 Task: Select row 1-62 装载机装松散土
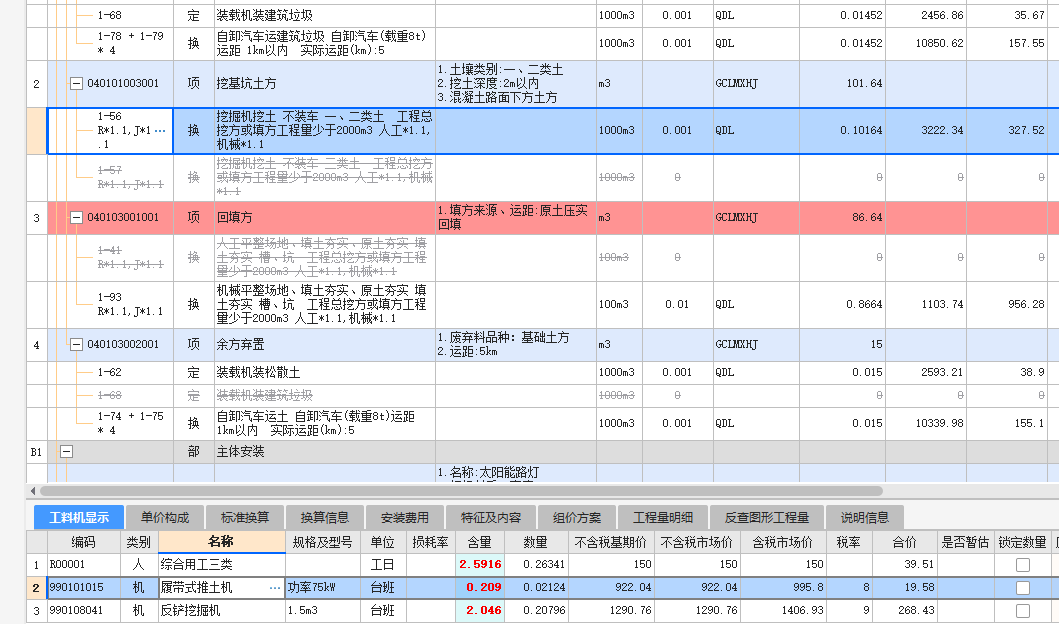tap(542, 373)
